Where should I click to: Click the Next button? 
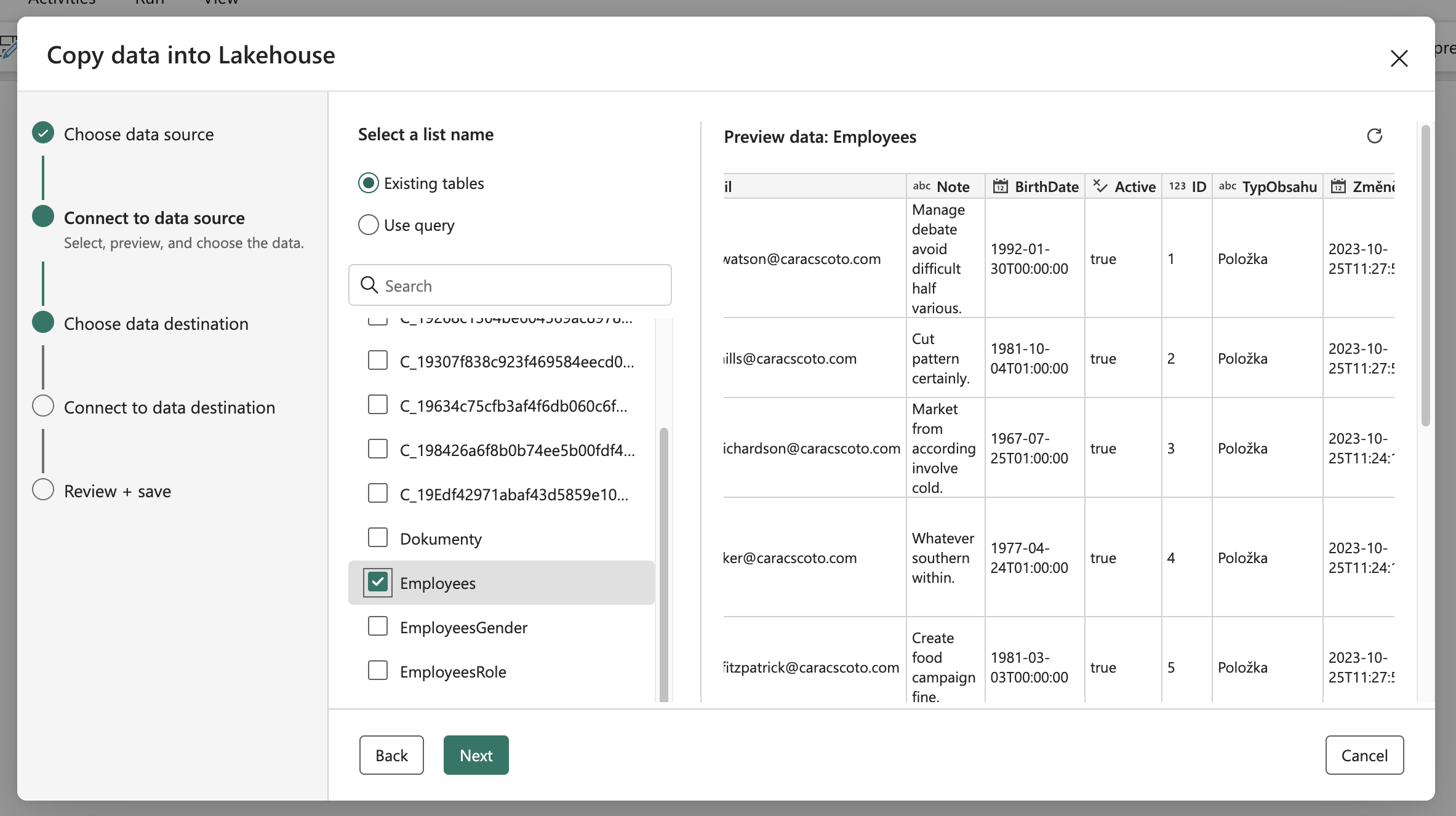tap(476, 755)
